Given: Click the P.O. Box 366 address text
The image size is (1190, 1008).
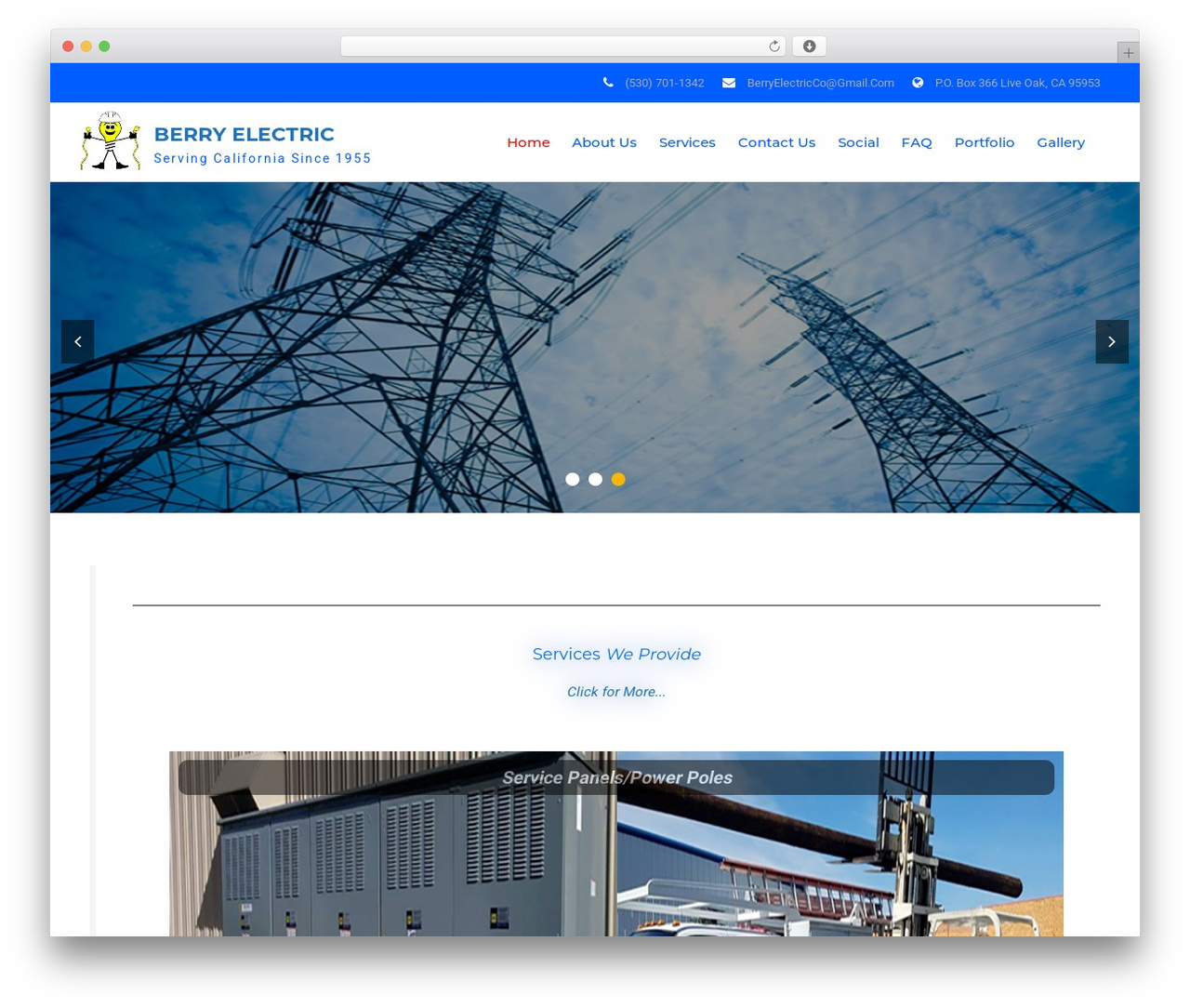Looking at the screenshot, I should click(1018, 83).
